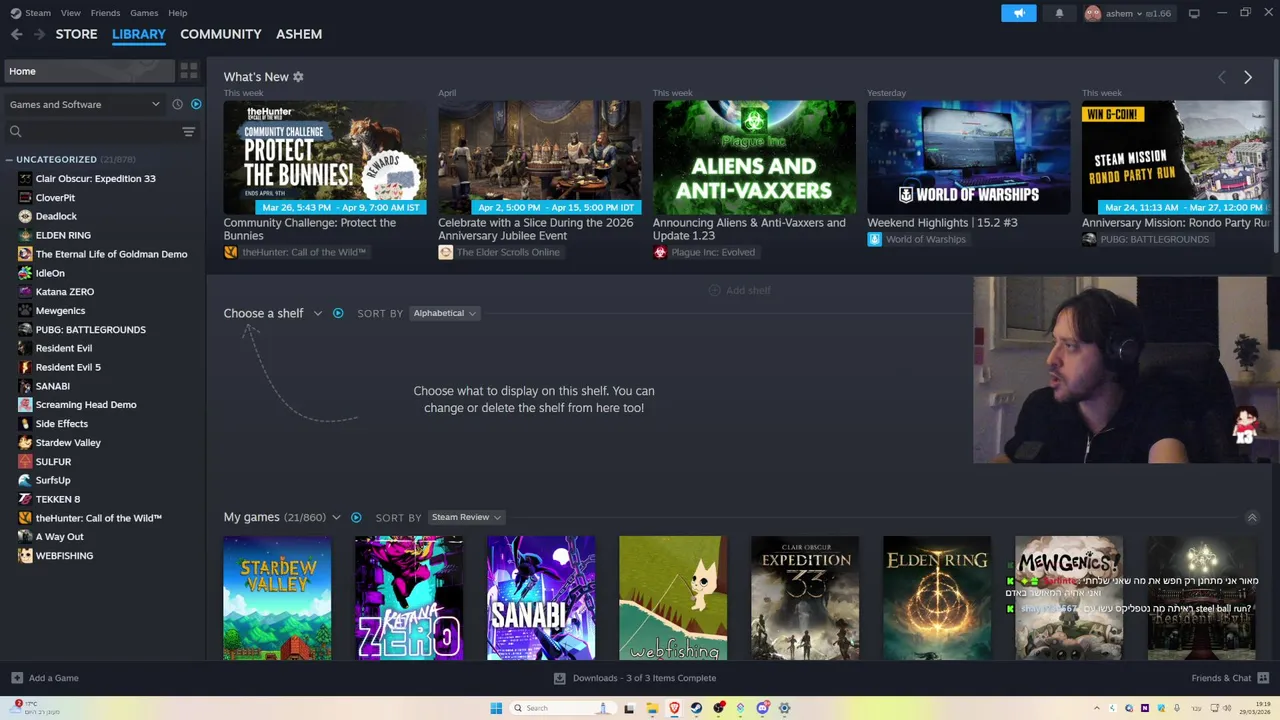Click the Windows taskbar search box
The width and height of the screenshot is (1280, 720).
[x=561, y=708]
